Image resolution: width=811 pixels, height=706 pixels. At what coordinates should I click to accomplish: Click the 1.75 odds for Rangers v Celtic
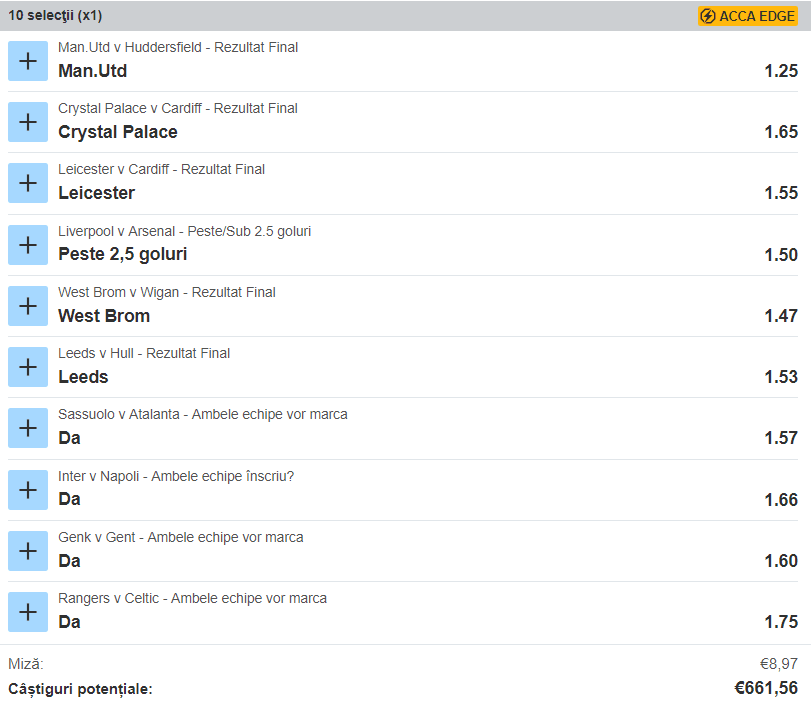[x=781, y=622]
